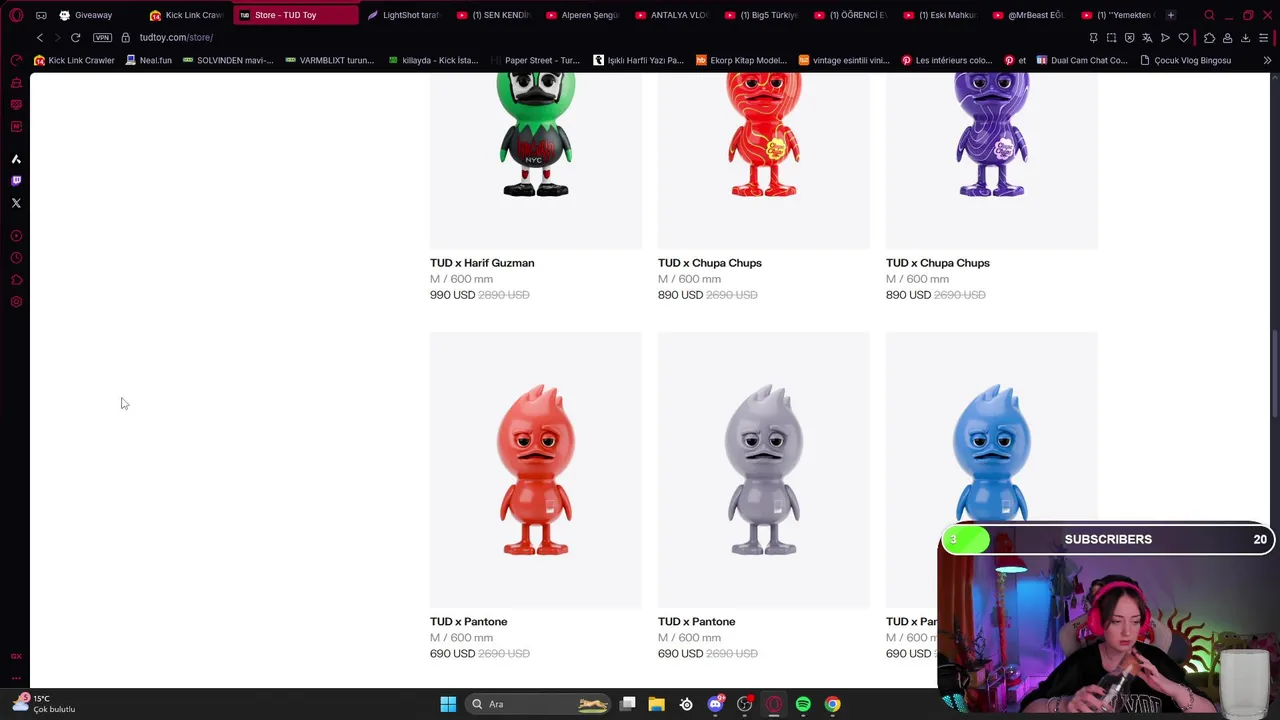Open Kick Link Crawler bookmark
The height and width of the screenshot is (720, 1280).
[75, 60]
